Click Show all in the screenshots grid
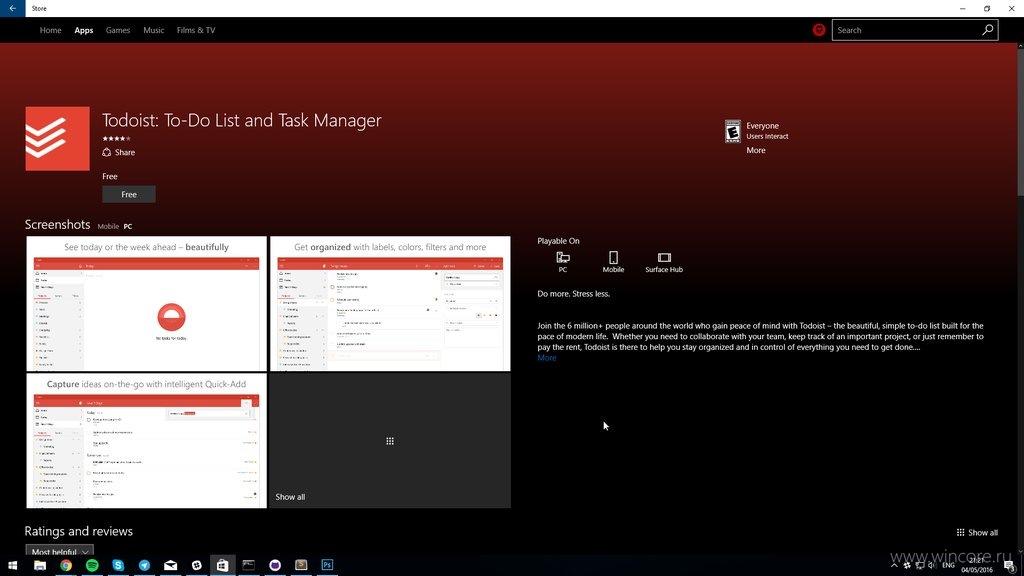The image size is (1024, 576). click(390, 441)
